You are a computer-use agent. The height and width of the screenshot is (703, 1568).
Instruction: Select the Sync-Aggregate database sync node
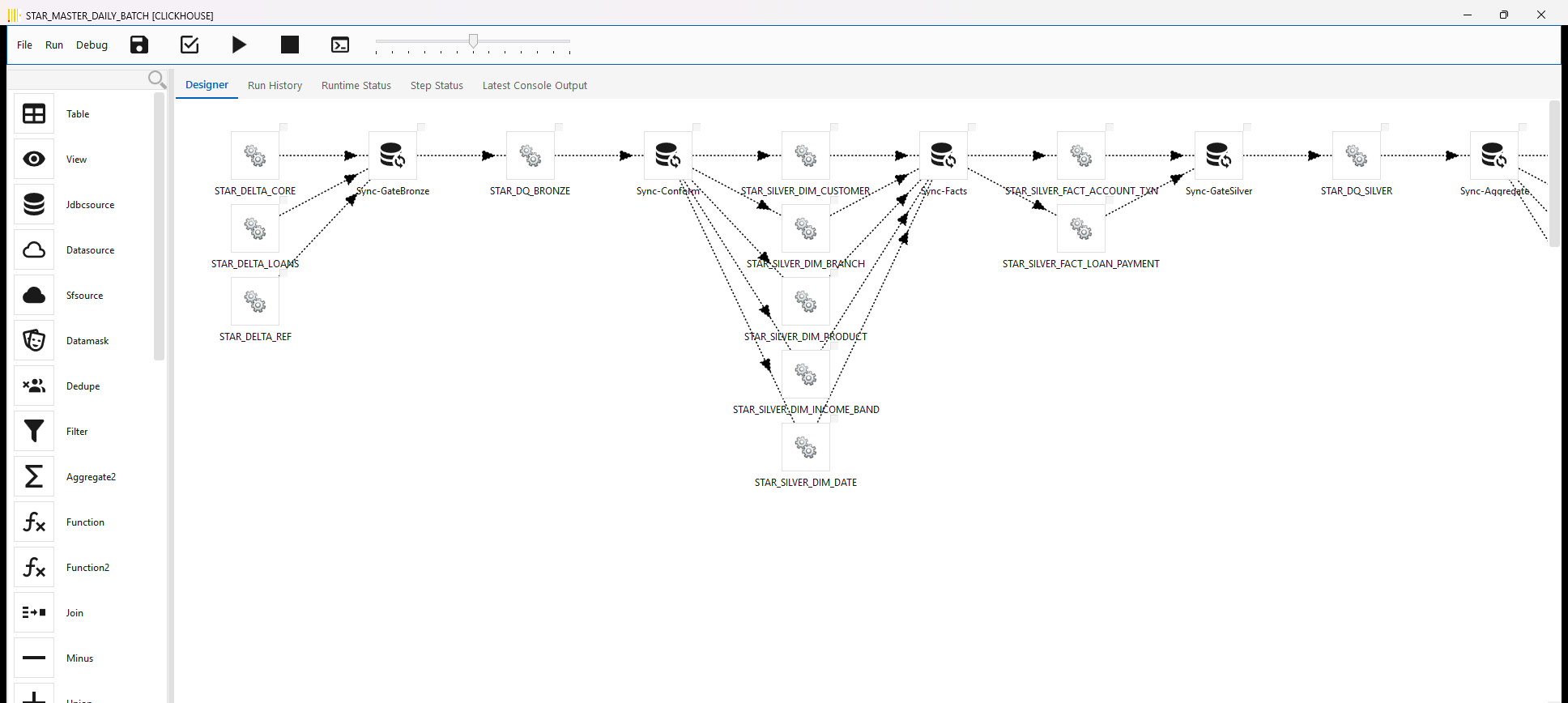tap(1494, 156)
